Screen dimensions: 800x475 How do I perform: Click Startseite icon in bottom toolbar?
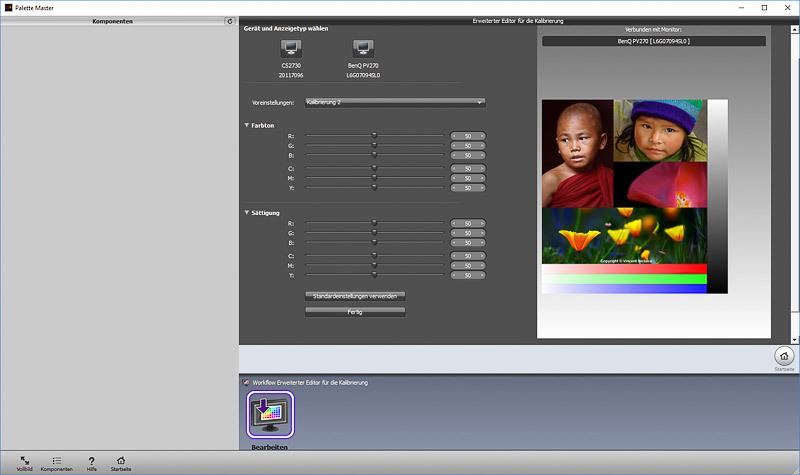[121, 460]
